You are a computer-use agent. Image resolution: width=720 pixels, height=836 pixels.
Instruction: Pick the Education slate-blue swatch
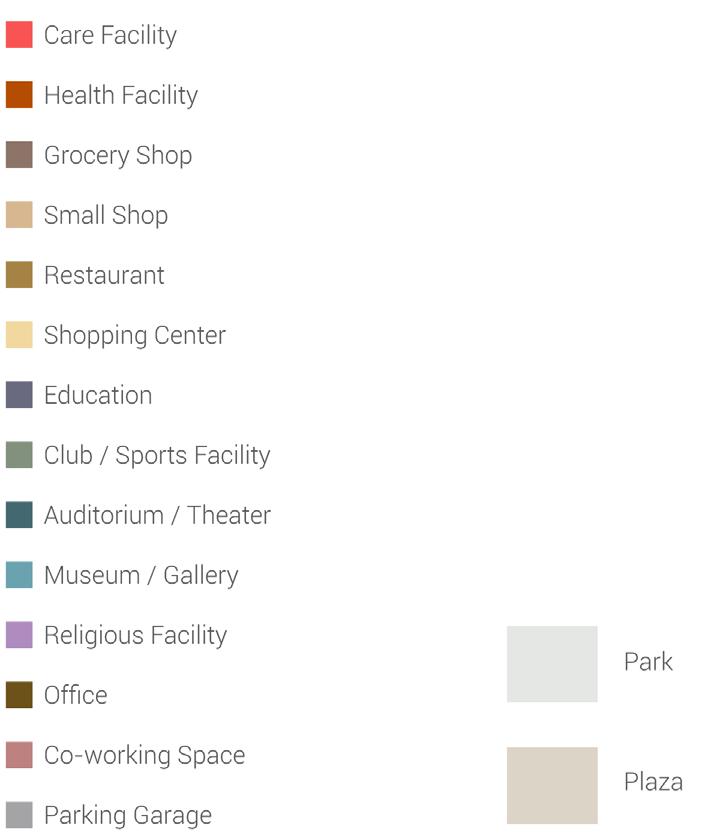(19, 395)
